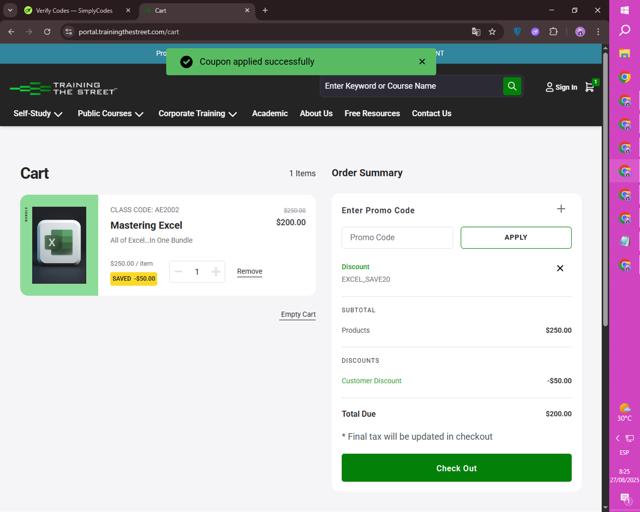The height and width of the screenshot is (512, 640).
Task: Dismiss the coupon applied notification
Action: pos(422,62)
